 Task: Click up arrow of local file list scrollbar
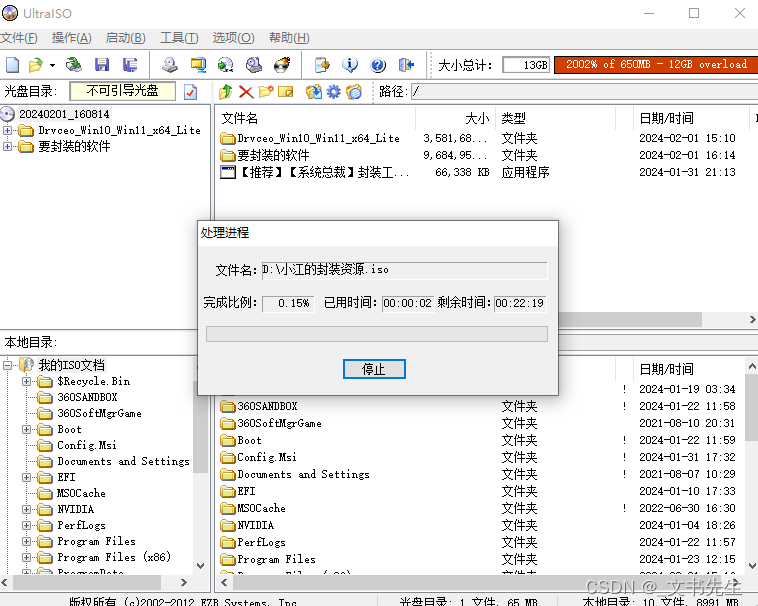pyautogui.click(x=752, y=366)
